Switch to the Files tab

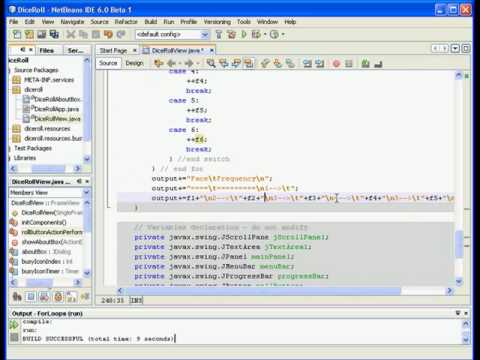coord(47,50)
